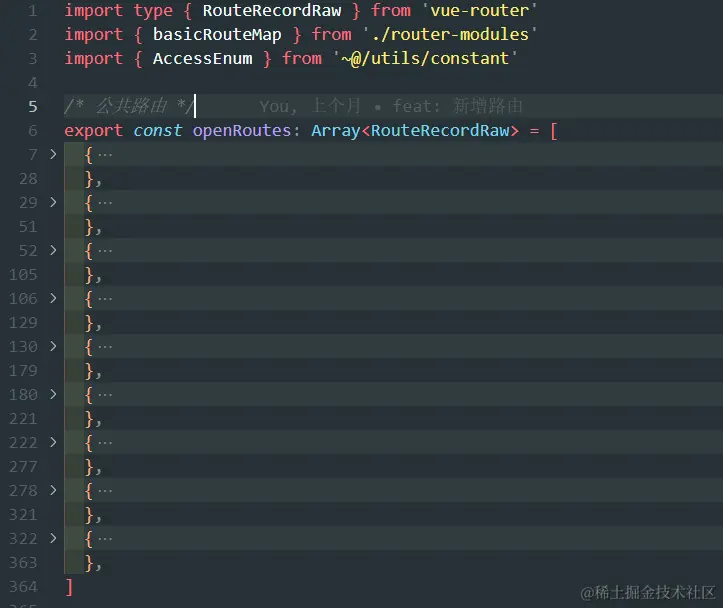Image resolution: width=723 pixels, height=608 pixels.
Task: Click the closing brace on line 363
Action: pos(89,563)
